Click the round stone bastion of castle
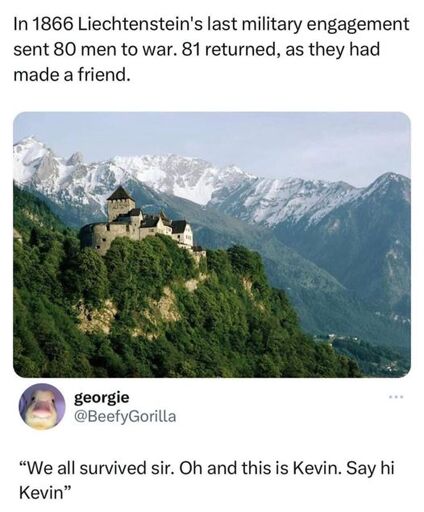424x512 pixels. click(95, 237)
